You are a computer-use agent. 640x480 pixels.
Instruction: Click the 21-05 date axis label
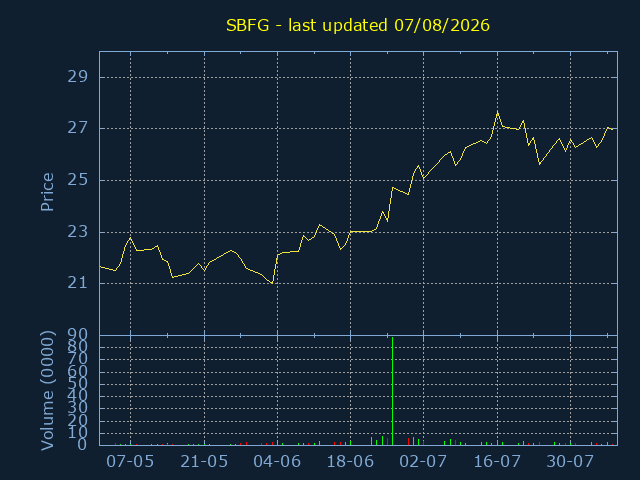(204, 462)
